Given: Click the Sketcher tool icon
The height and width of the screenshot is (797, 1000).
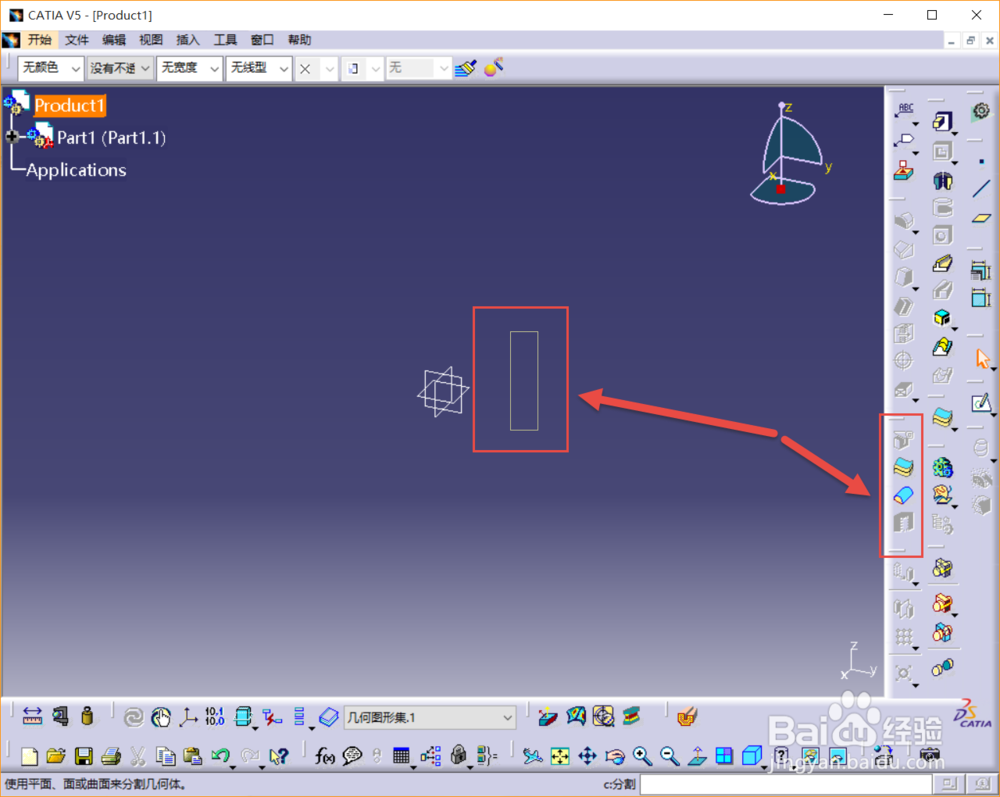Looking at the screenshot, I should pyautogui.click(x=982, y=403).
